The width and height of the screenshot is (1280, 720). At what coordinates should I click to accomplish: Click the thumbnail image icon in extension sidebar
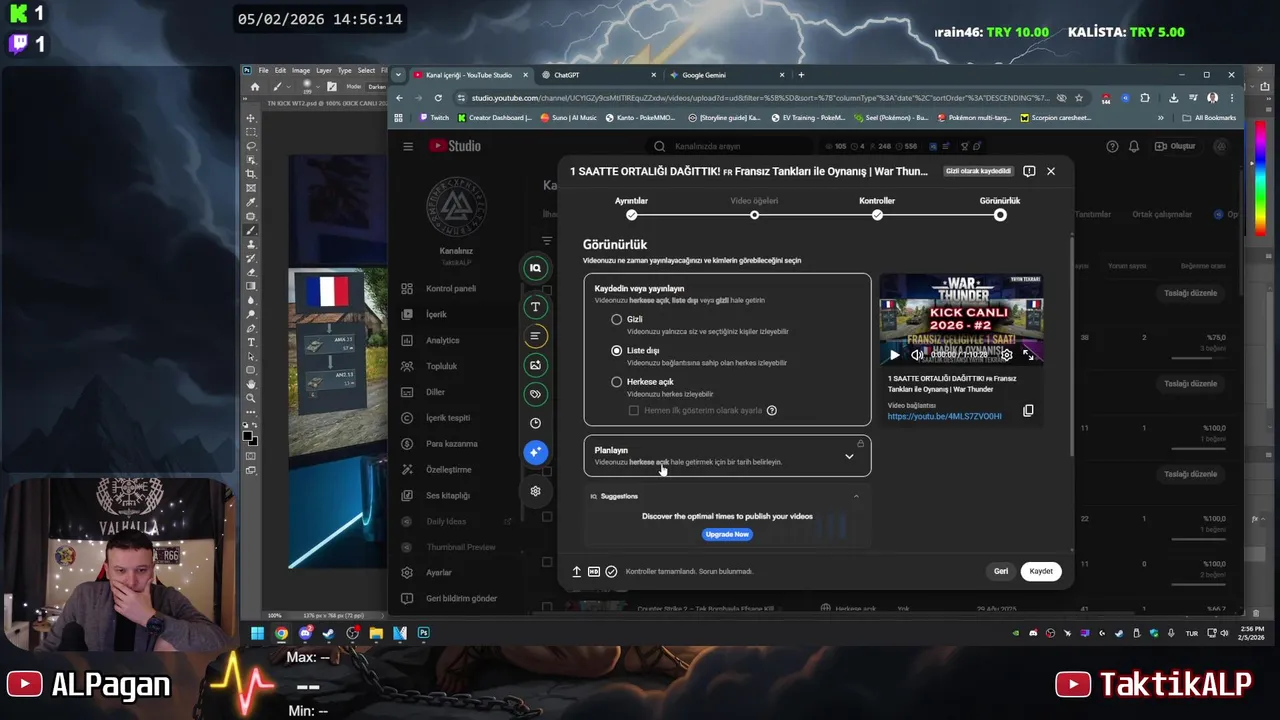(x=535, y=365)
